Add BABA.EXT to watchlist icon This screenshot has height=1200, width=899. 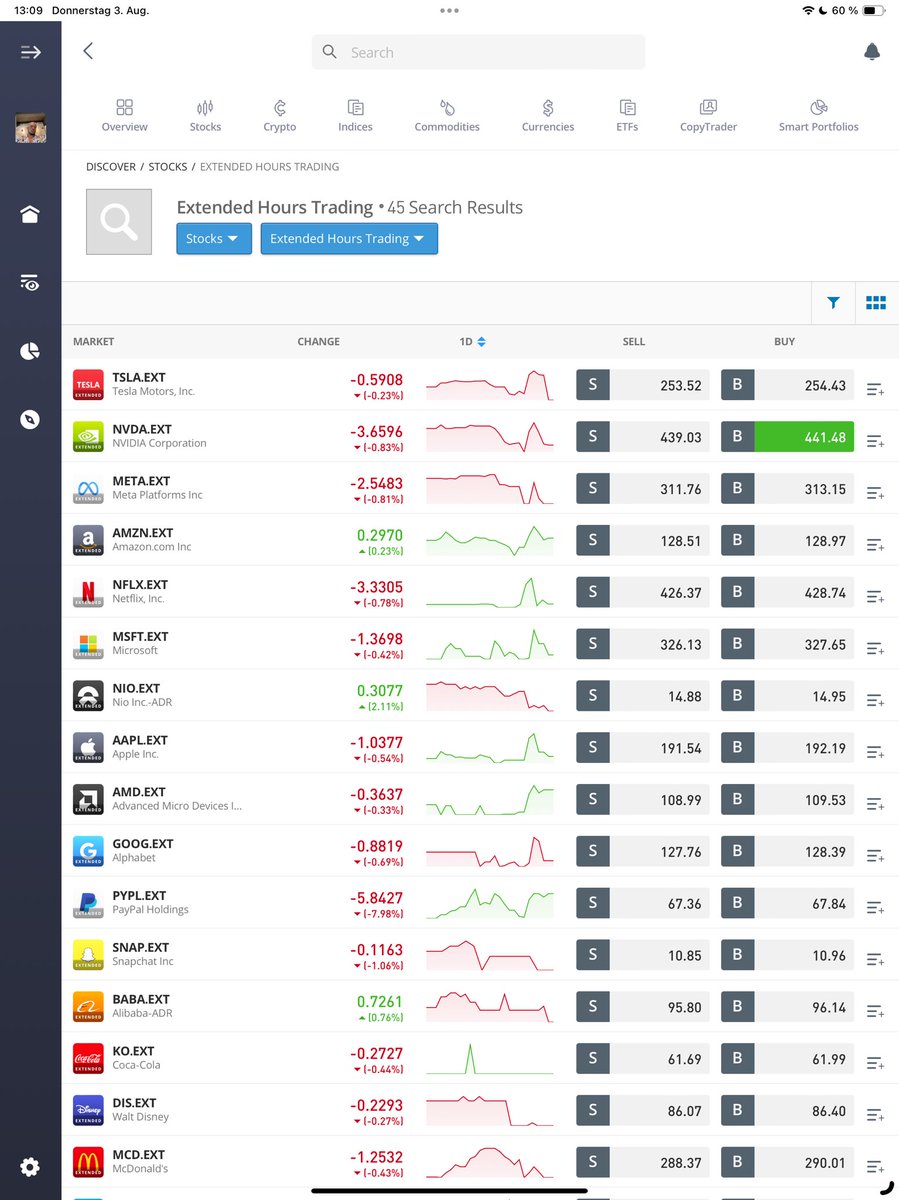coord(875,1011)
